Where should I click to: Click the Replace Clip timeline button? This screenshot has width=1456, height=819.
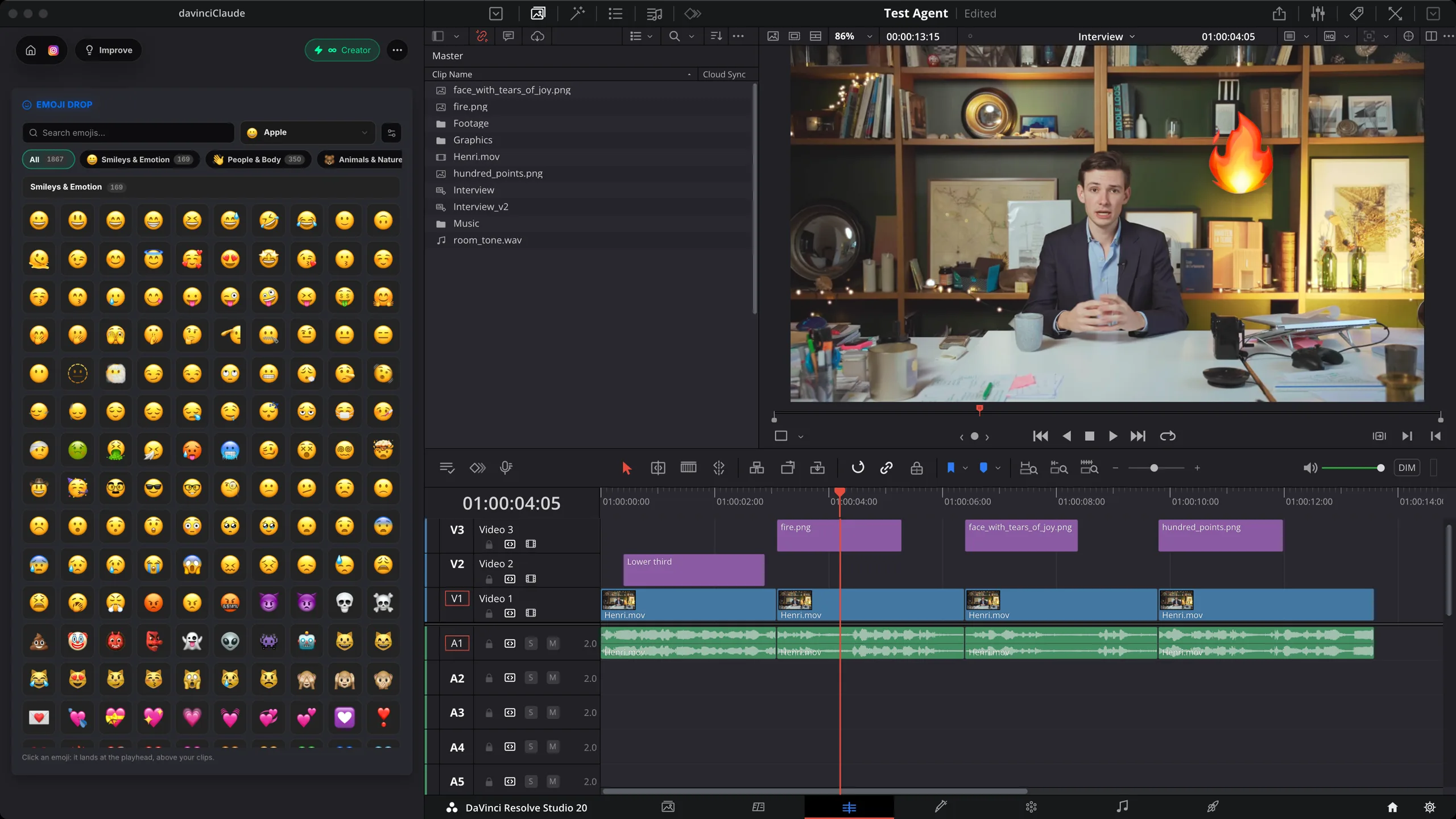tap(817, 468)
